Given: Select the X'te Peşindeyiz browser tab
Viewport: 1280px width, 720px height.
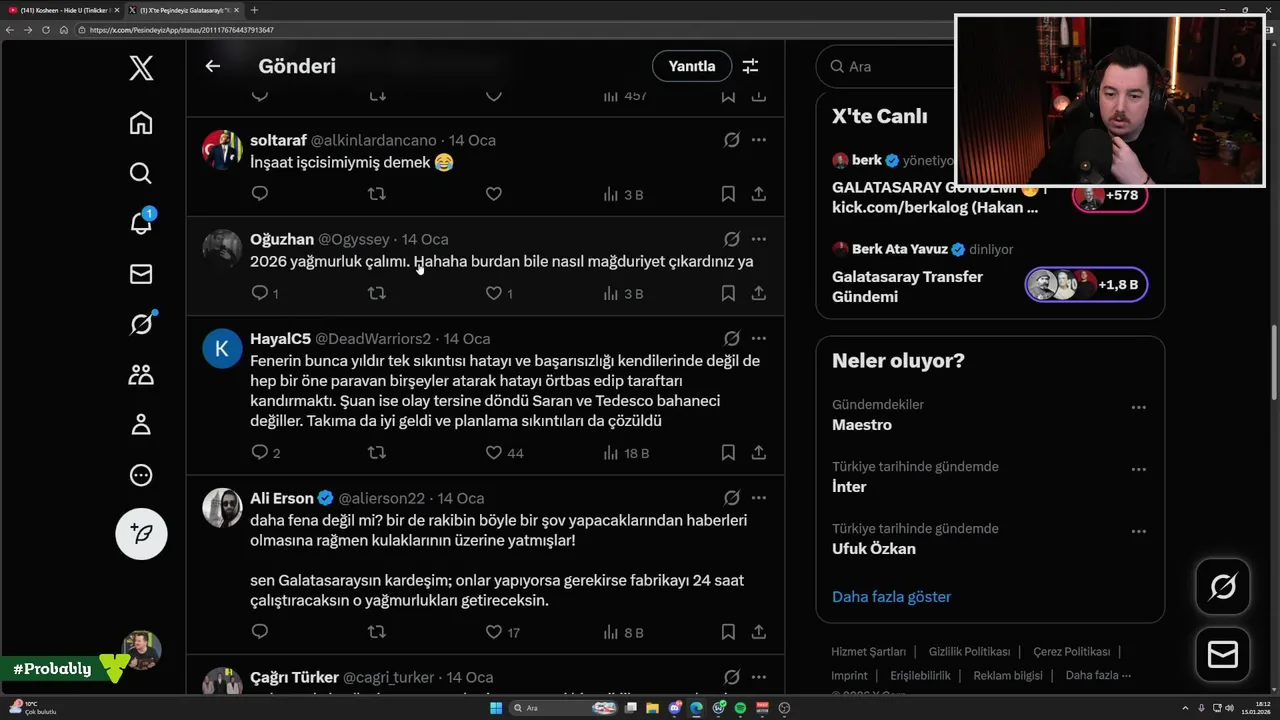Looking at the screenshot, I should pos(183,10).
